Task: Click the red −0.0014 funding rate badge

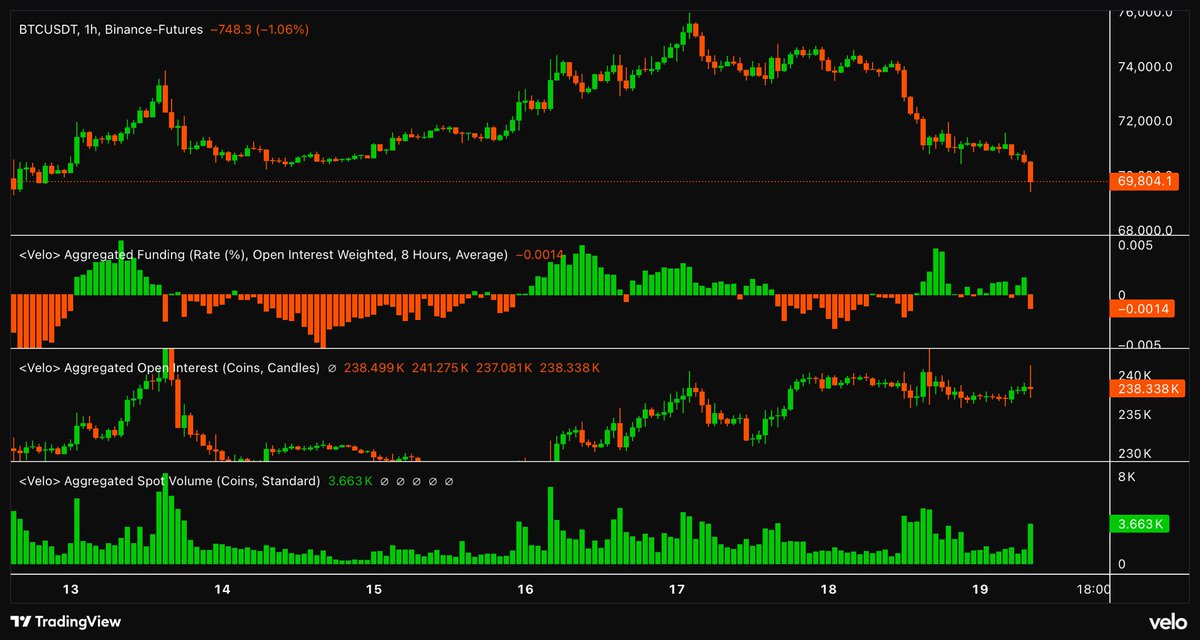Action: point(1143,310)
